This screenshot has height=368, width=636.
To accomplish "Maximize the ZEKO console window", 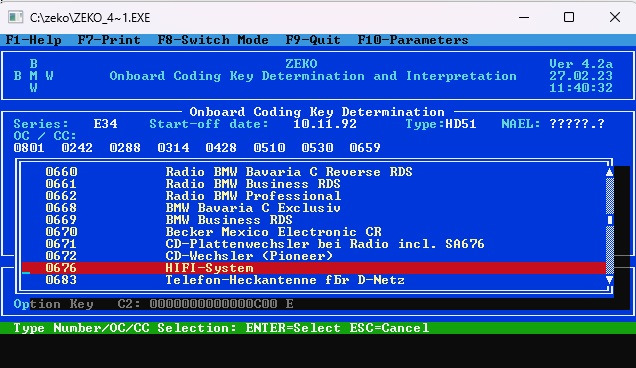I will pos(569,17).
